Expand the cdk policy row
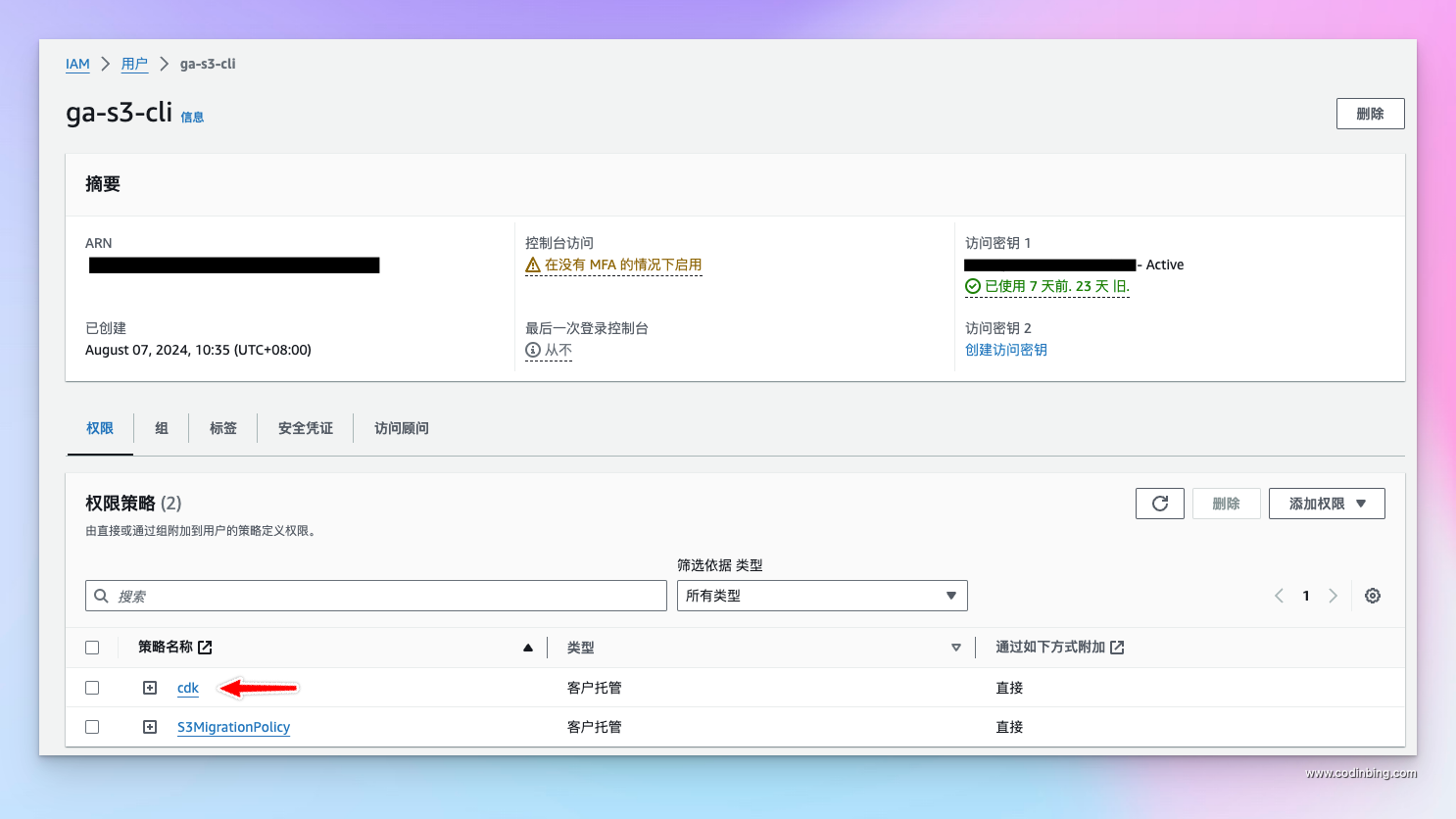Image resolution: width=1456 pixels, height=819 pixels. tap(150, 688)
